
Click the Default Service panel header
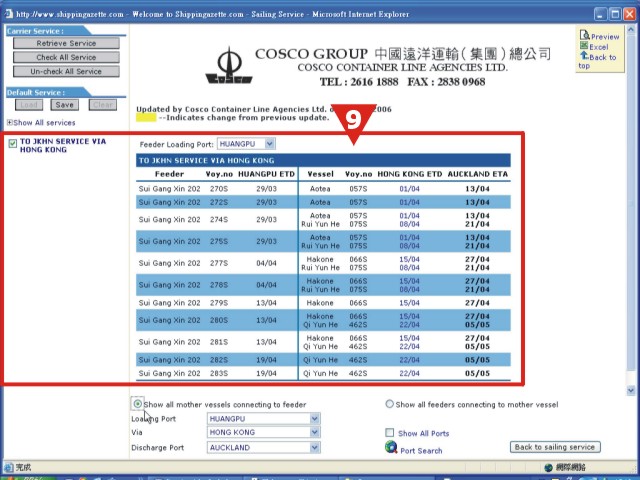click(x=49, y=92)
